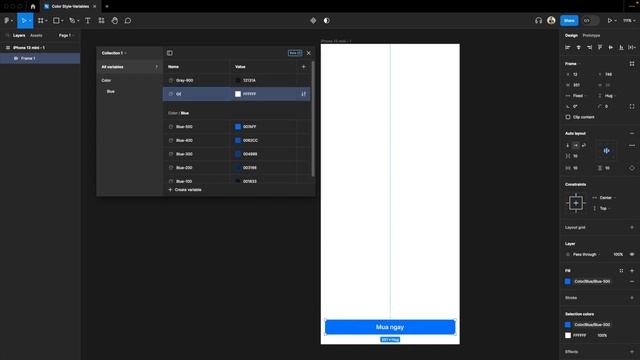This screenshot has width=640, height=360.
Task: Open the Page 1 dropdown
Action: click(66, 36)
